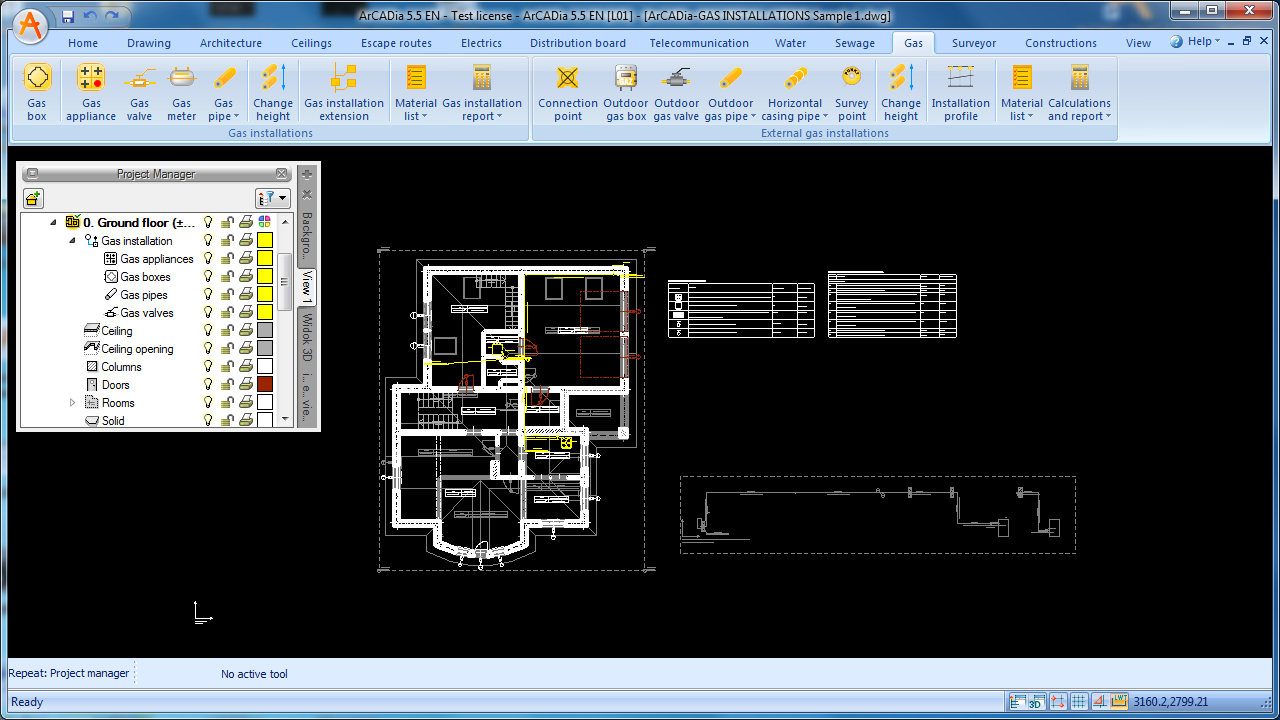The image size is (1280, 720).
Task: Insert a Gas meter
Action: pyautogui.click(x=181, y=92)
